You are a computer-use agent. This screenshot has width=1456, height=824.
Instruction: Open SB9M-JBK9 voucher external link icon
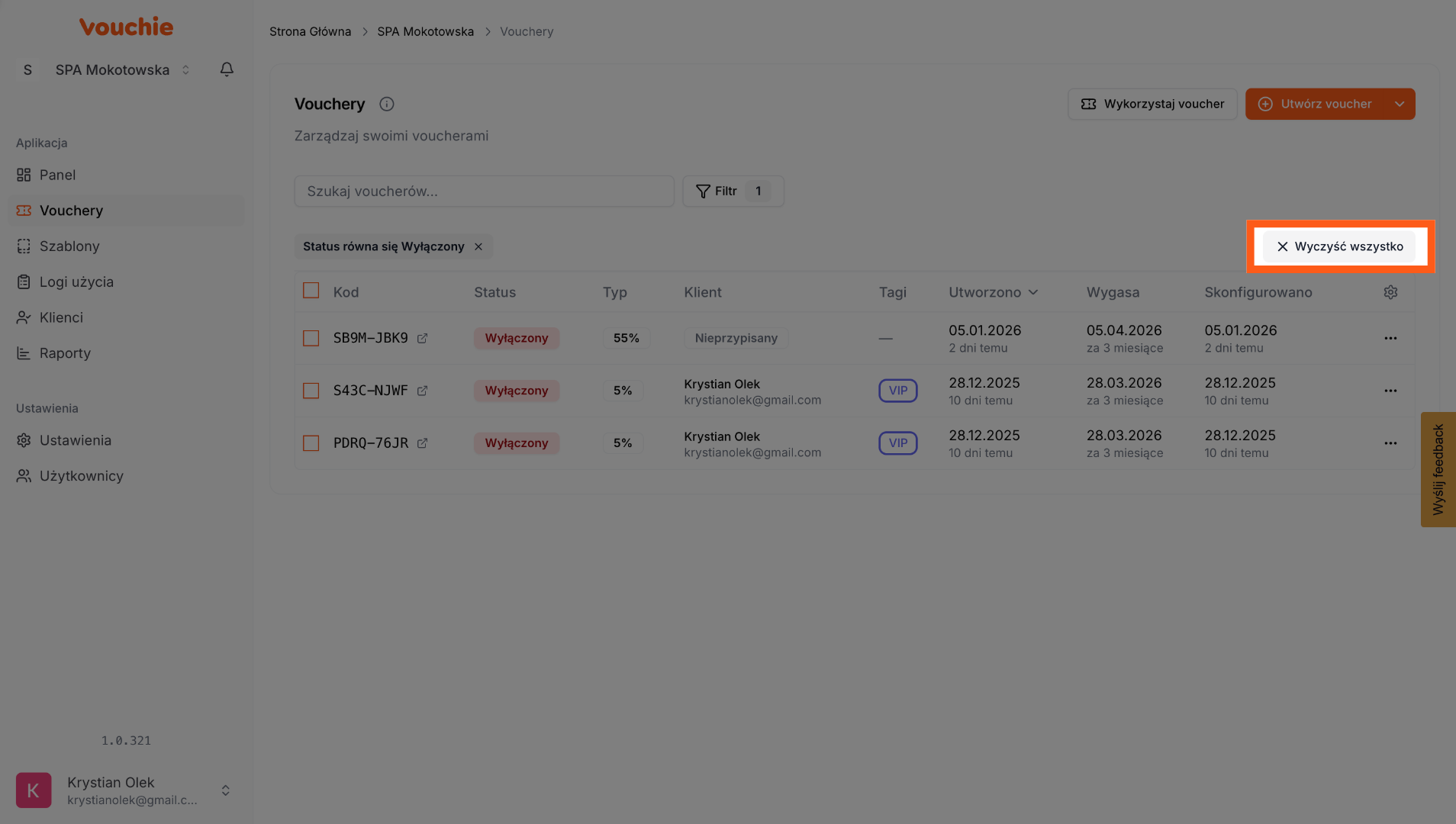tap(422, 338)
